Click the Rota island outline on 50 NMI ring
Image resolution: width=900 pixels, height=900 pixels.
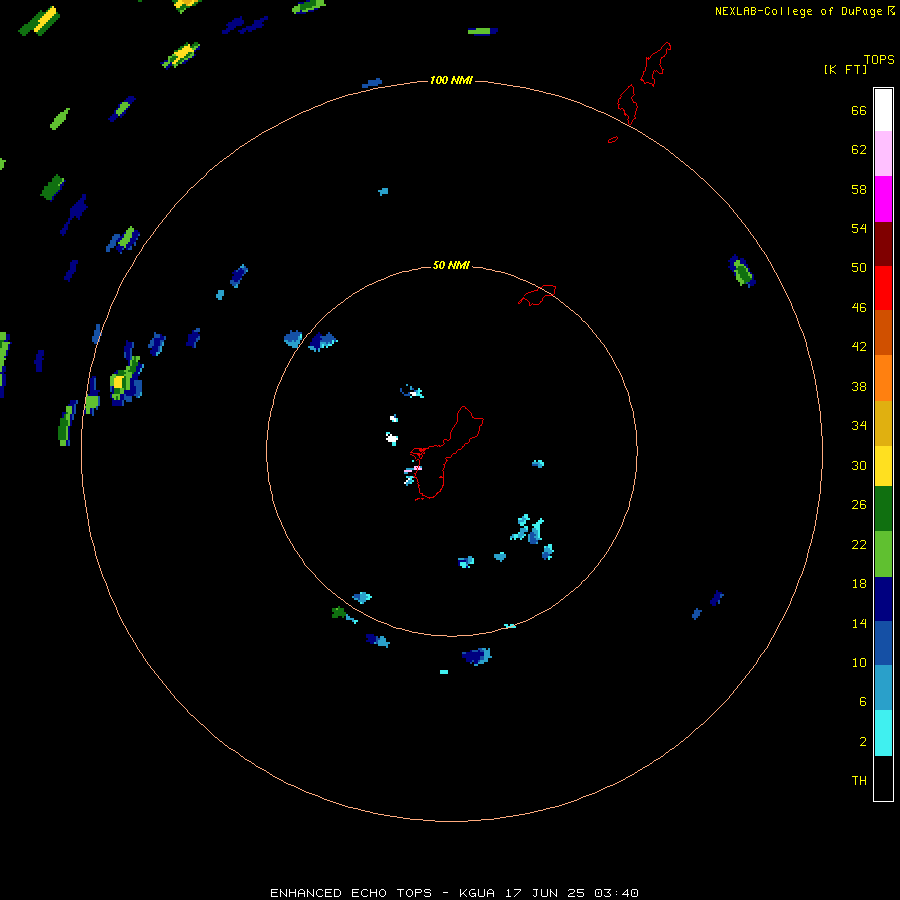coord(537,295)
